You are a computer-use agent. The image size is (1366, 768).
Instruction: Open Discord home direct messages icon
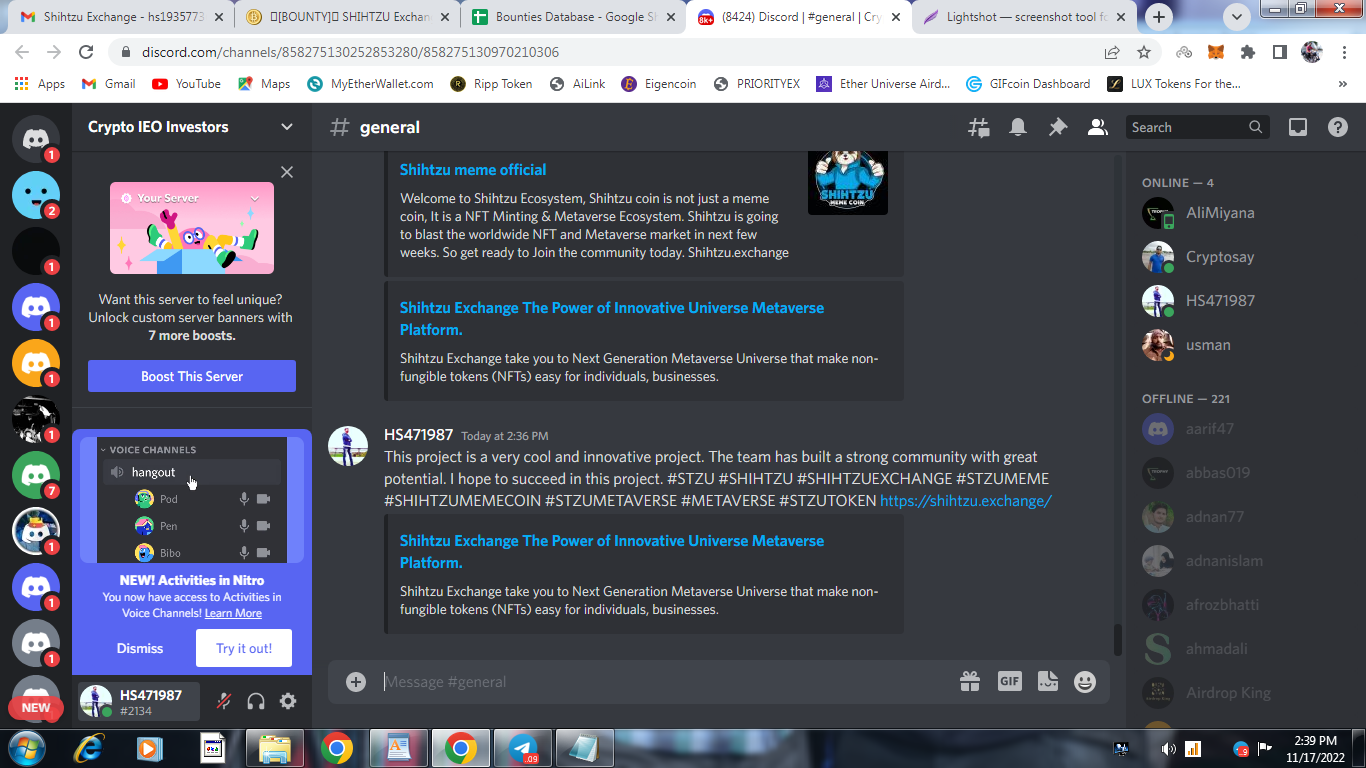[36, 139]
